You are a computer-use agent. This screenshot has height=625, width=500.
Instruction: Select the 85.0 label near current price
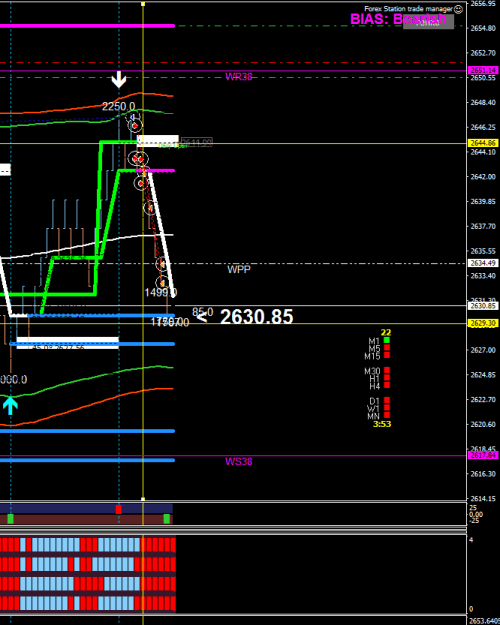[203, 312]
